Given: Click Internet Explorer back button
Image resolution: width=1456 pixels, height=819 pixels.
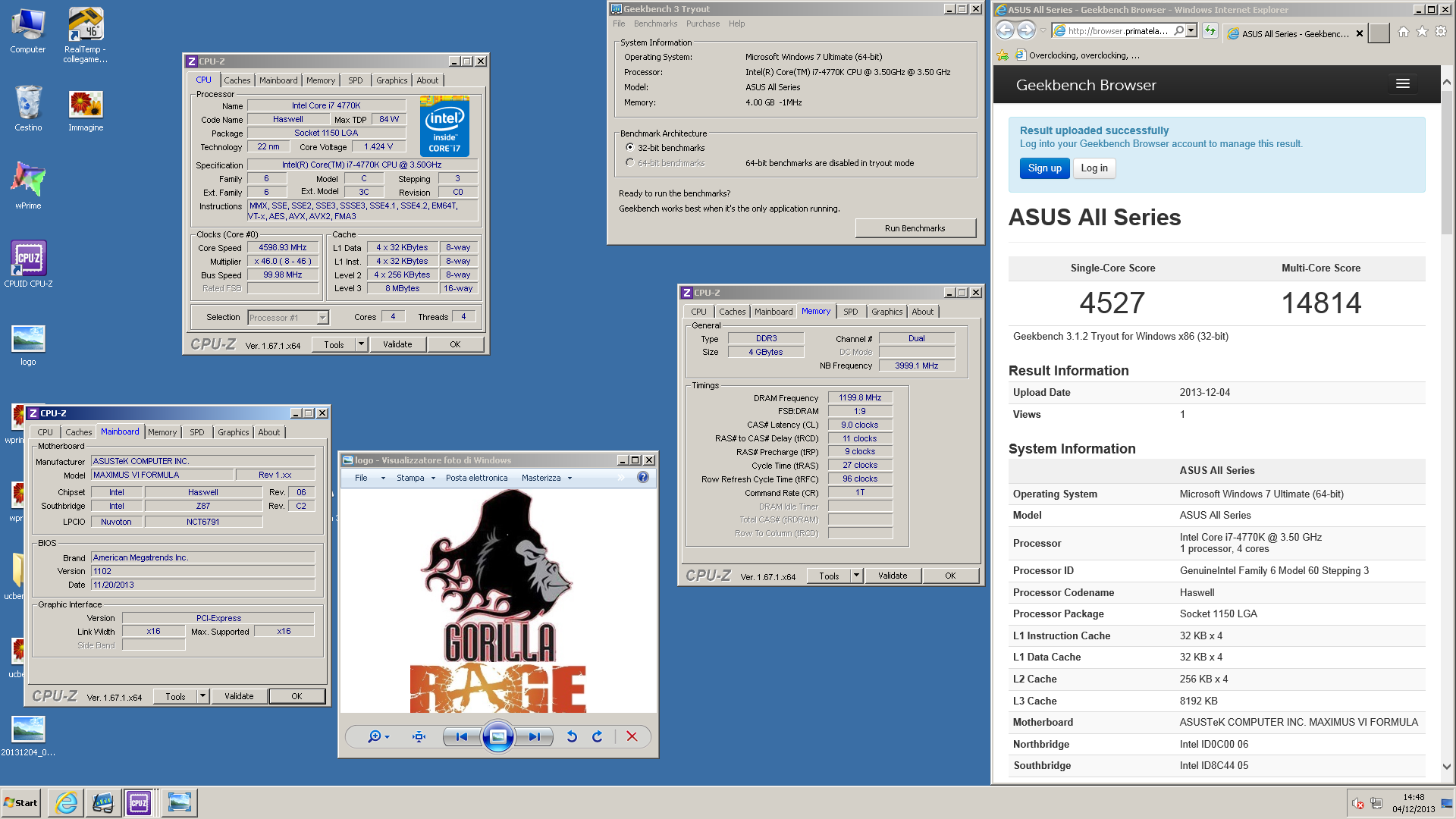Looking at the screenshot, I should [1005, 30].
